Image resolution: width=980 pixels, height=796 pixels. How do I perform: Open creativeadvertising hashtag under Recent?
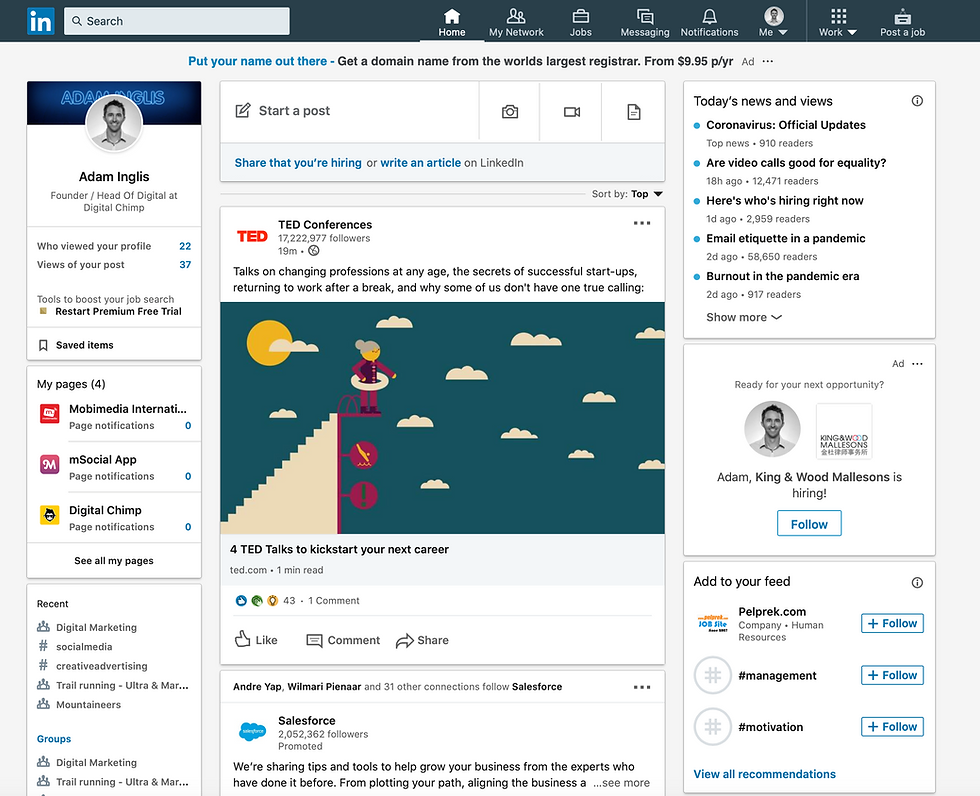pyautogui.click(x=101, y=666)
